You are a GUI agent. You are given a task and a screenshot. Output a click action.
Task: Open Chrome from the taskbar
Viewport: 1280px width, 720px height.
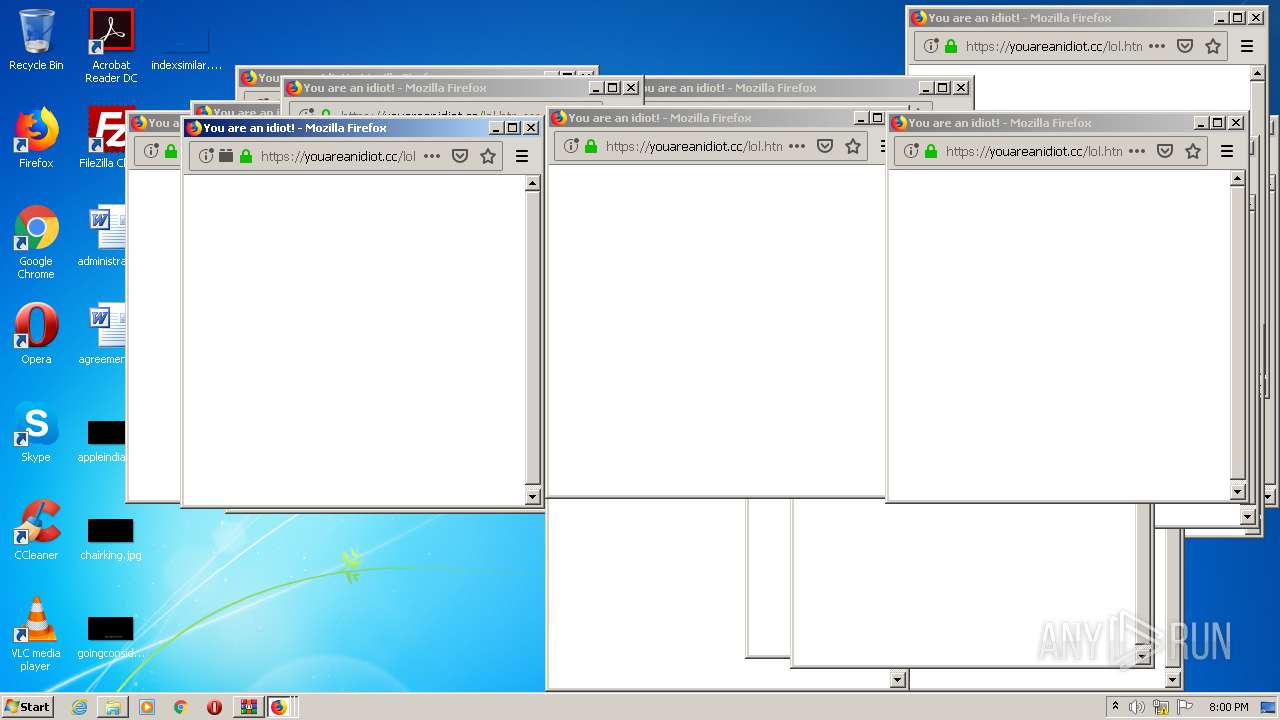coord(181,707)
